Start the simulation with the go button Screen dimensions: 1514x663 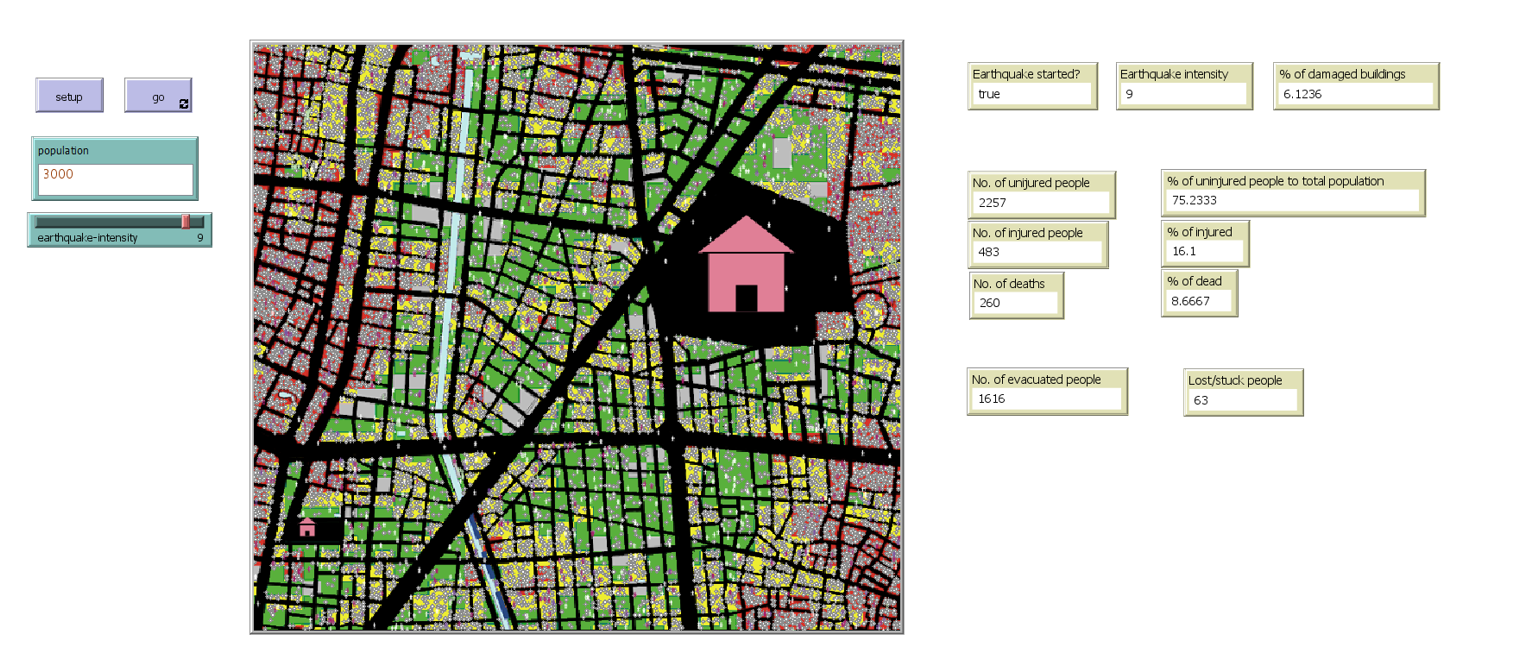coord(157,96)
